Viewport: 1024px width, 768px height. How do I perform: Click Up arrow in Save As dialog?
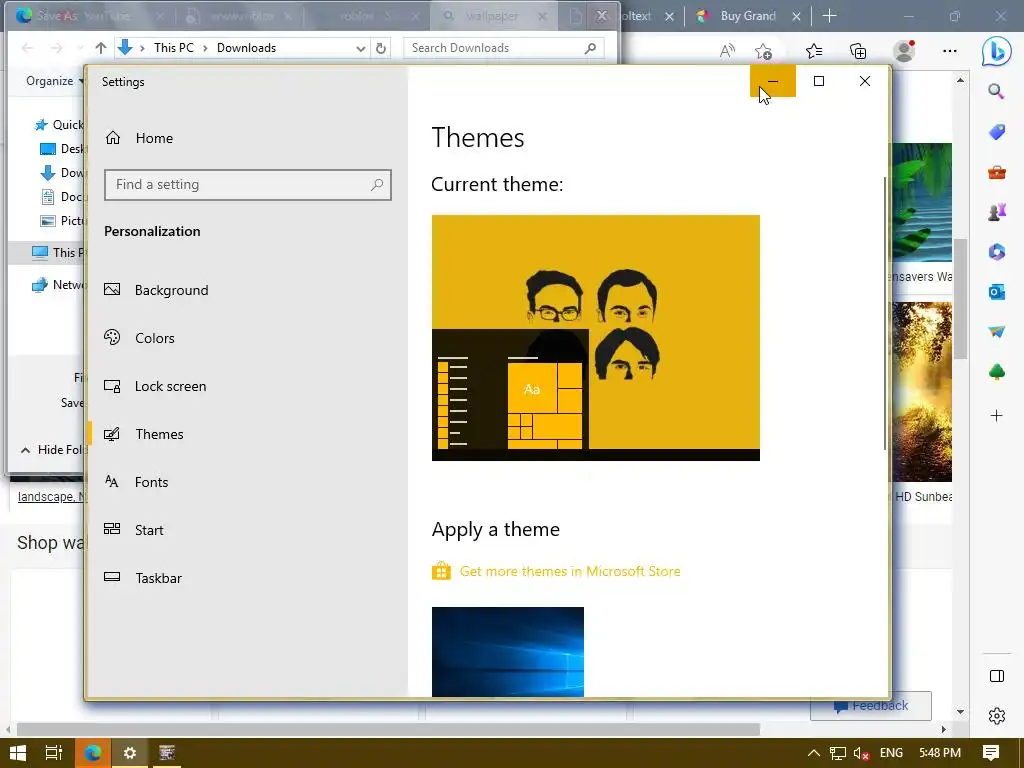tap(101, 48)
